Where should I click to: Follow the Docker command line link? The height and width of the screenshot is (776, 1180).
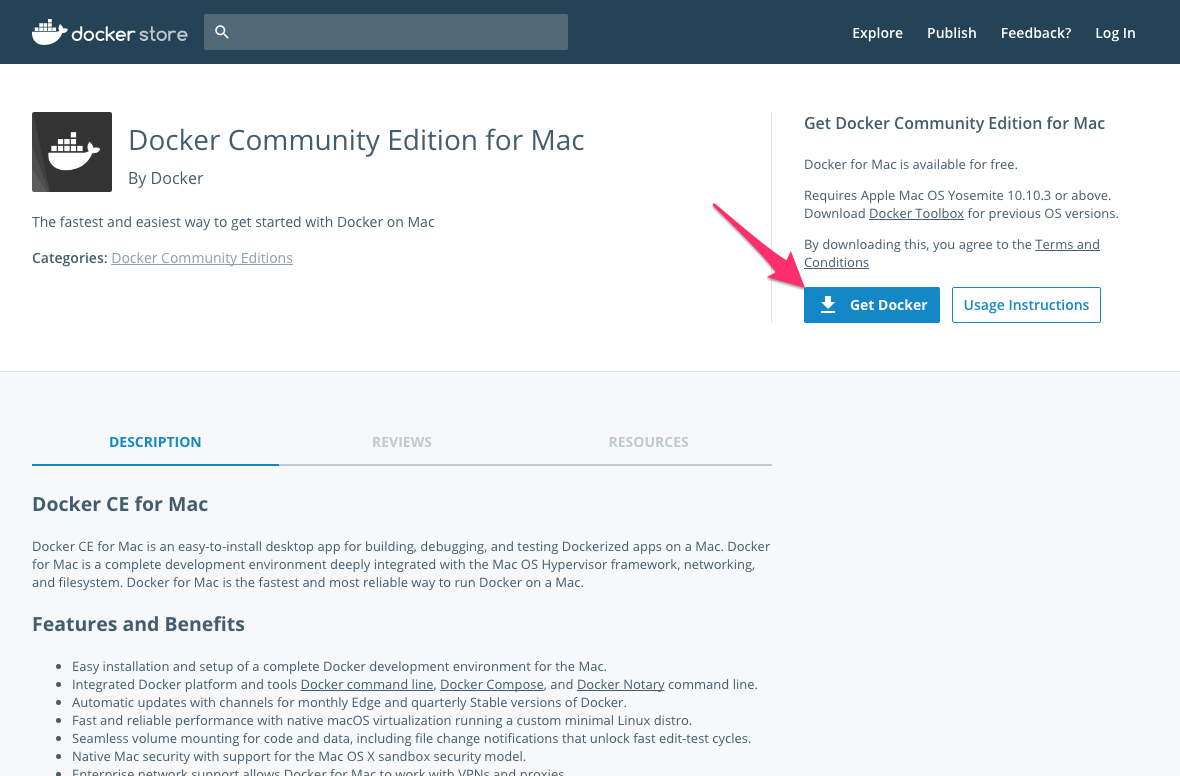(x=367, y=684)
